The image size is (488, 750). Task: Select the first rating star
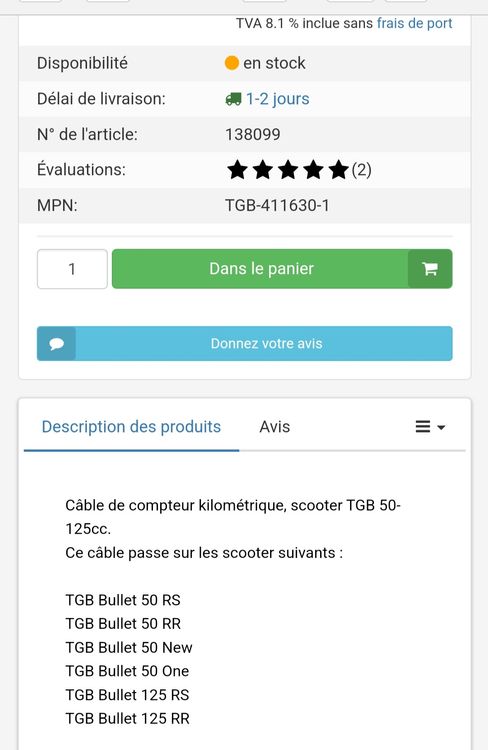[237, 170]
